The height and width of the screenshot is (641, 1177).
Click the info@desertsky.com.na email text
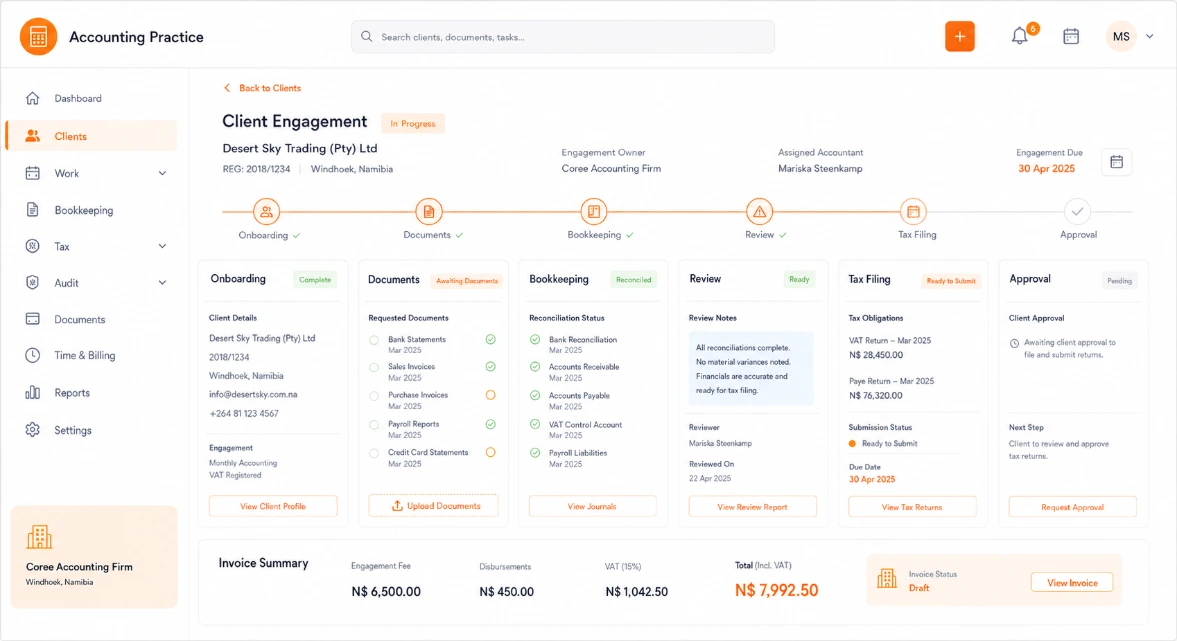253,394
